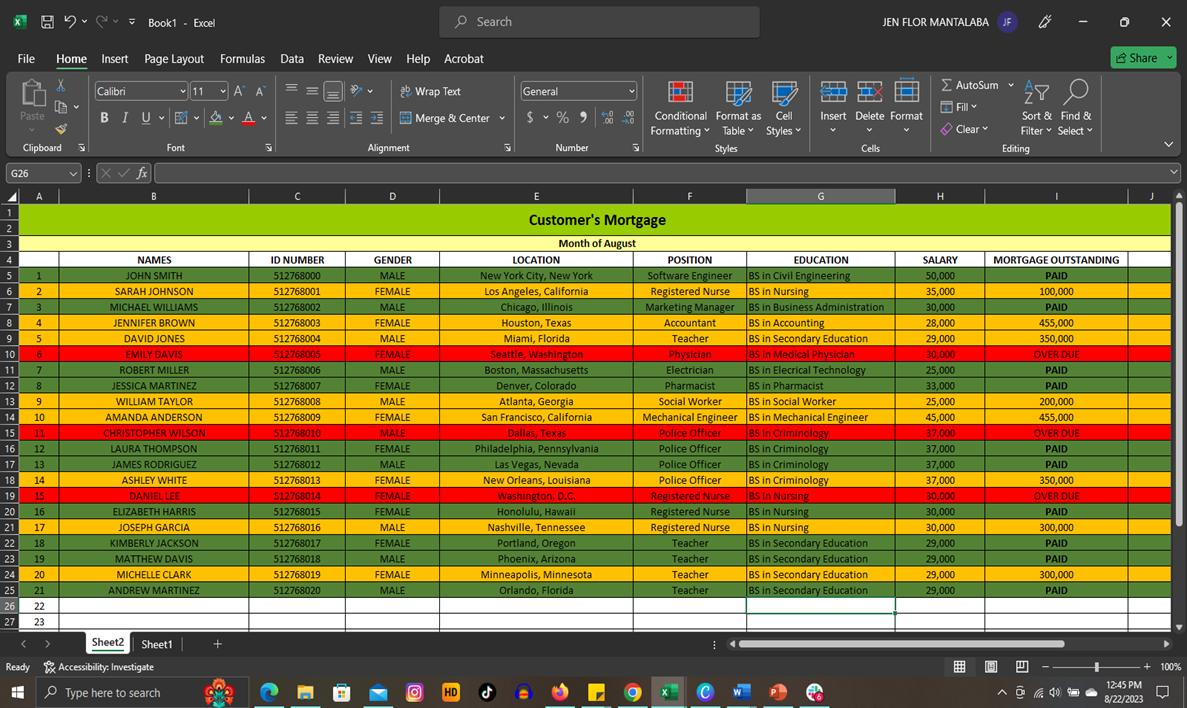Click the zoom slider in status bar
Image resolution: width=1187 pixels, height=708 pixels.
pyautogui.click(x=1096, y=667)
